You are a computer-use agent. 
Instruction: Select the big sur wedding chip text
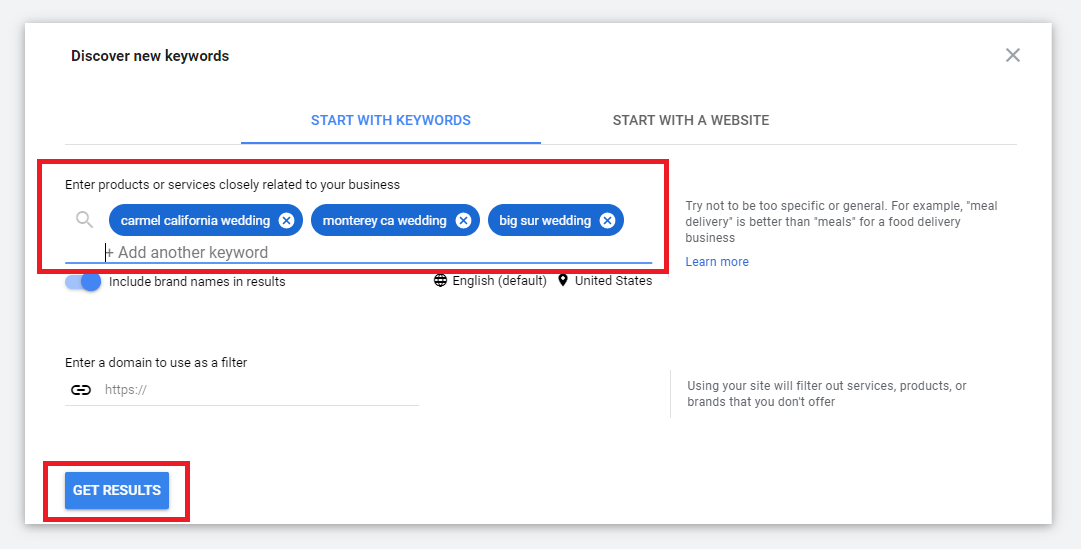click(x=545, y=221)
